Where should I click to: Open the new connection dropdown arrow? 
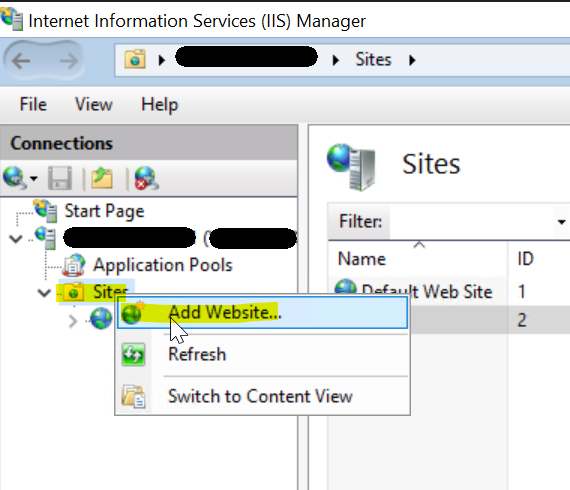33,178
